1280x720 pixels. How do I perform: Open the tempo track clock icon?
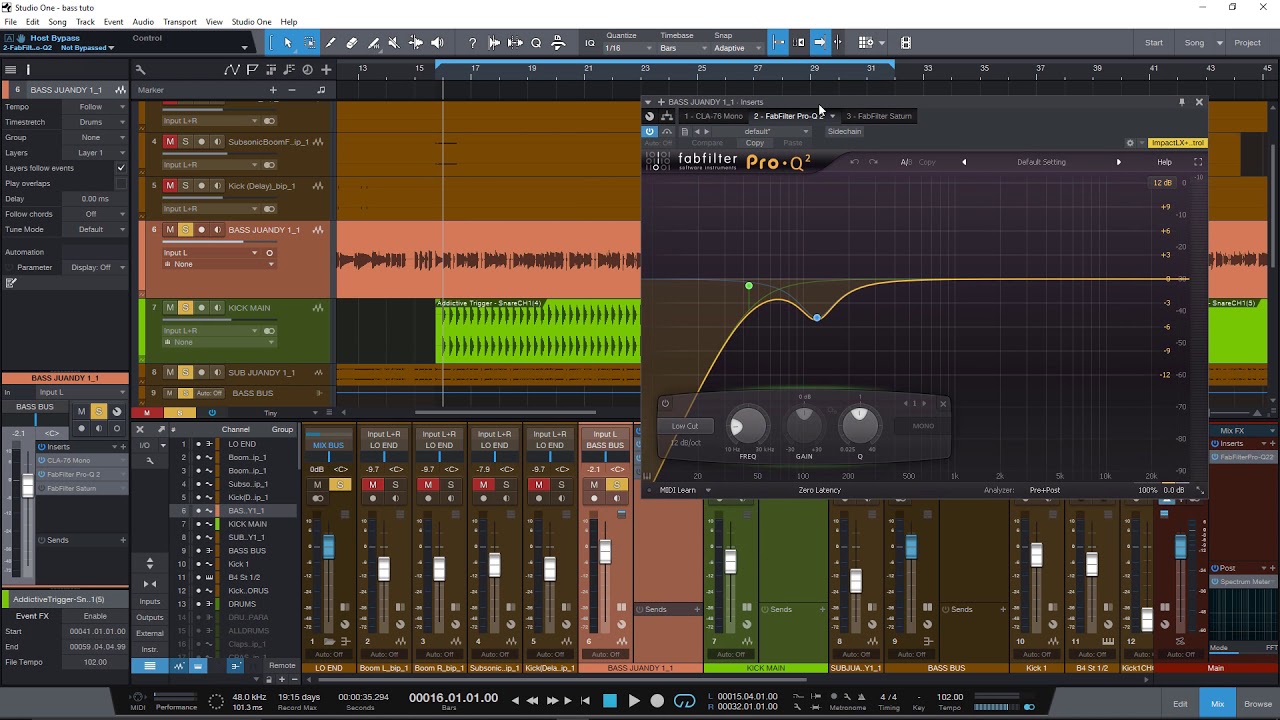coord(307,70)
